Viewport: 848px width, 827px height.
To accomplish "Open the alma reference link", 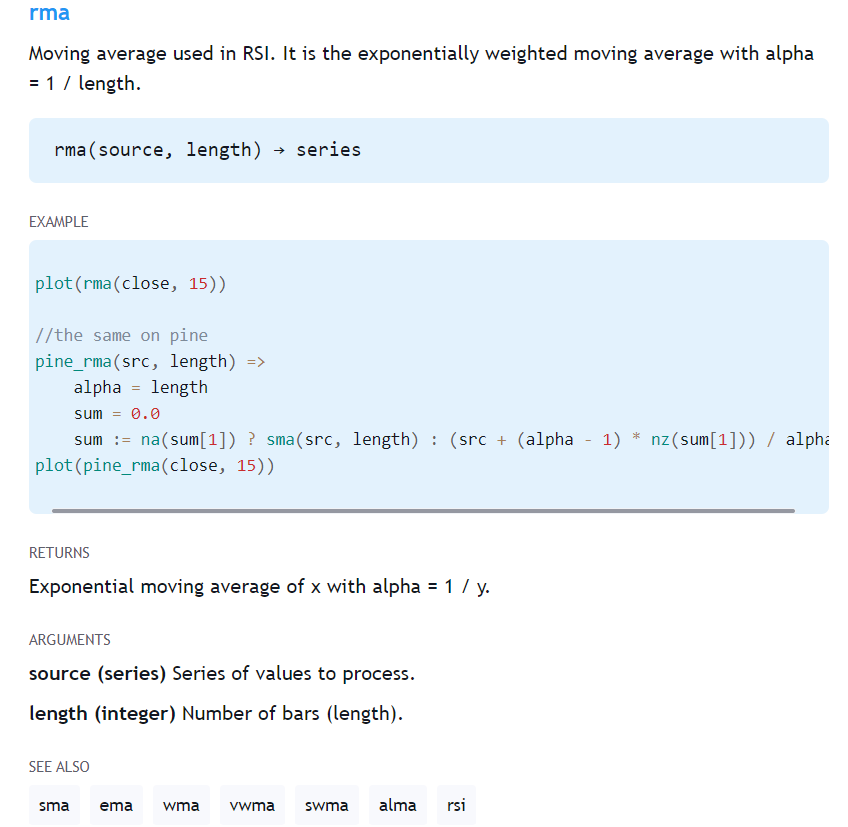I will (x=398, y=805).
